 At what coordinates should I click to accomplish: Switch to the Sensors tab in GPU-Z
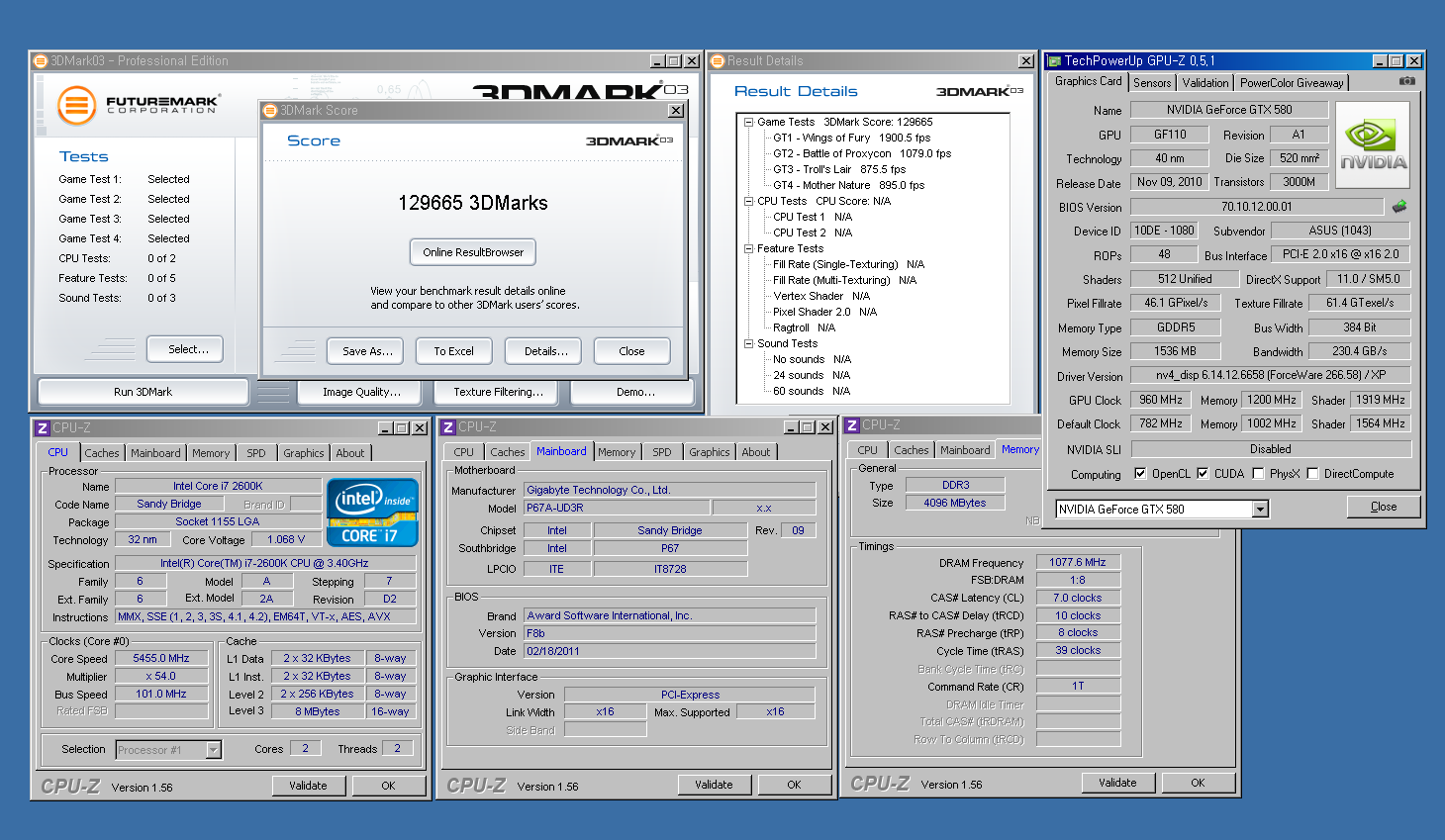(x=1152, y=83)
